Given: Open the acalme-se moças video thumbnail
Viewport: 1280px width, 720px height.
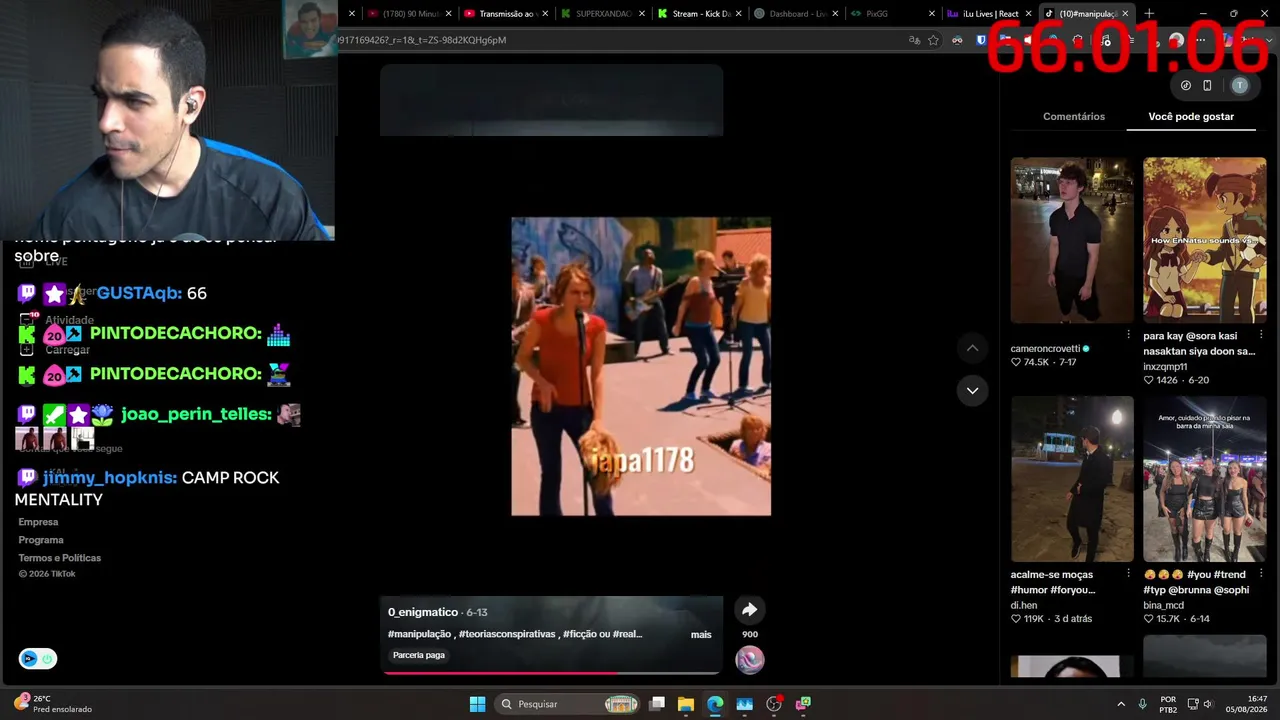Looking at the screenshot, I should coord(1072,479).
